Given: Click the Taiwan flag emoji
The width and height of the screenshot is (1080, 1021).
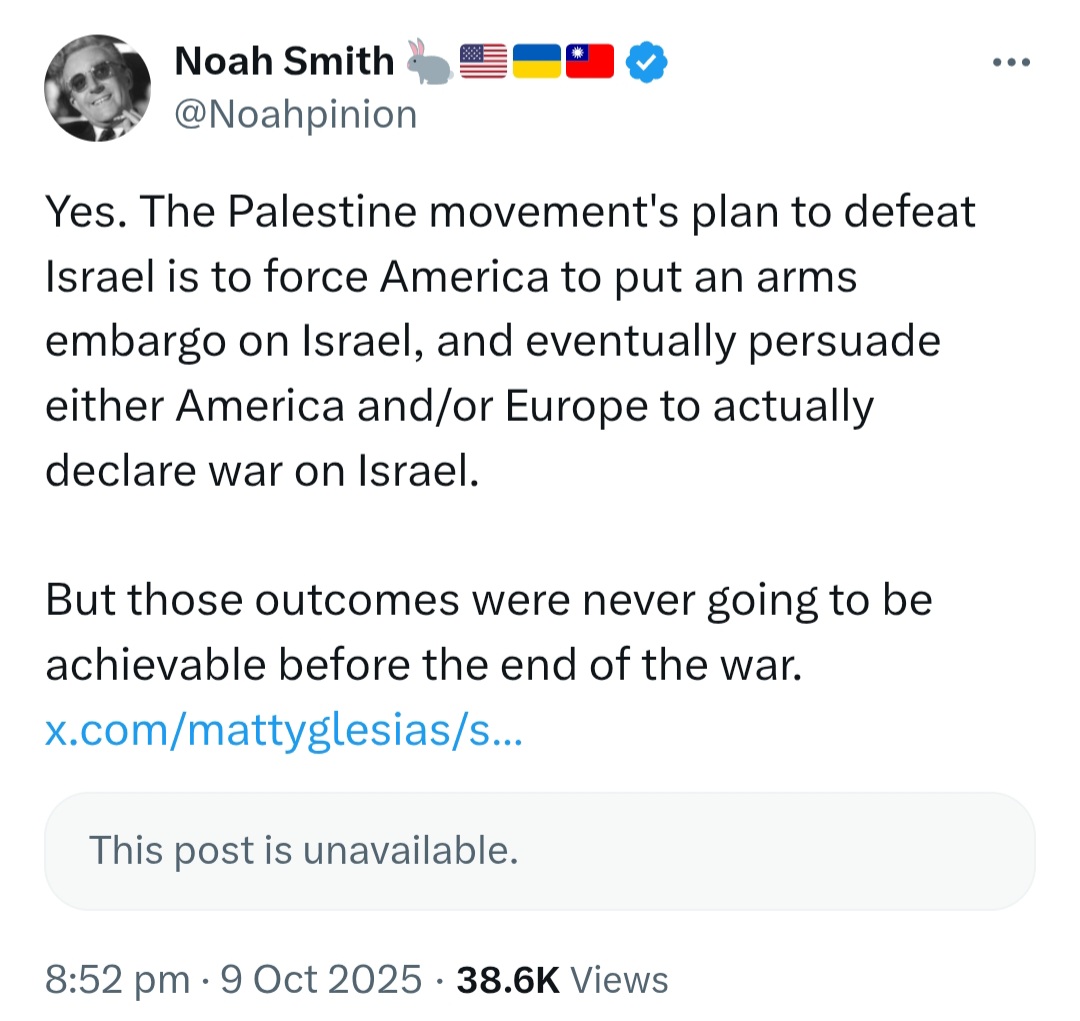Looking at the screenshot, I should pos(590,61).
